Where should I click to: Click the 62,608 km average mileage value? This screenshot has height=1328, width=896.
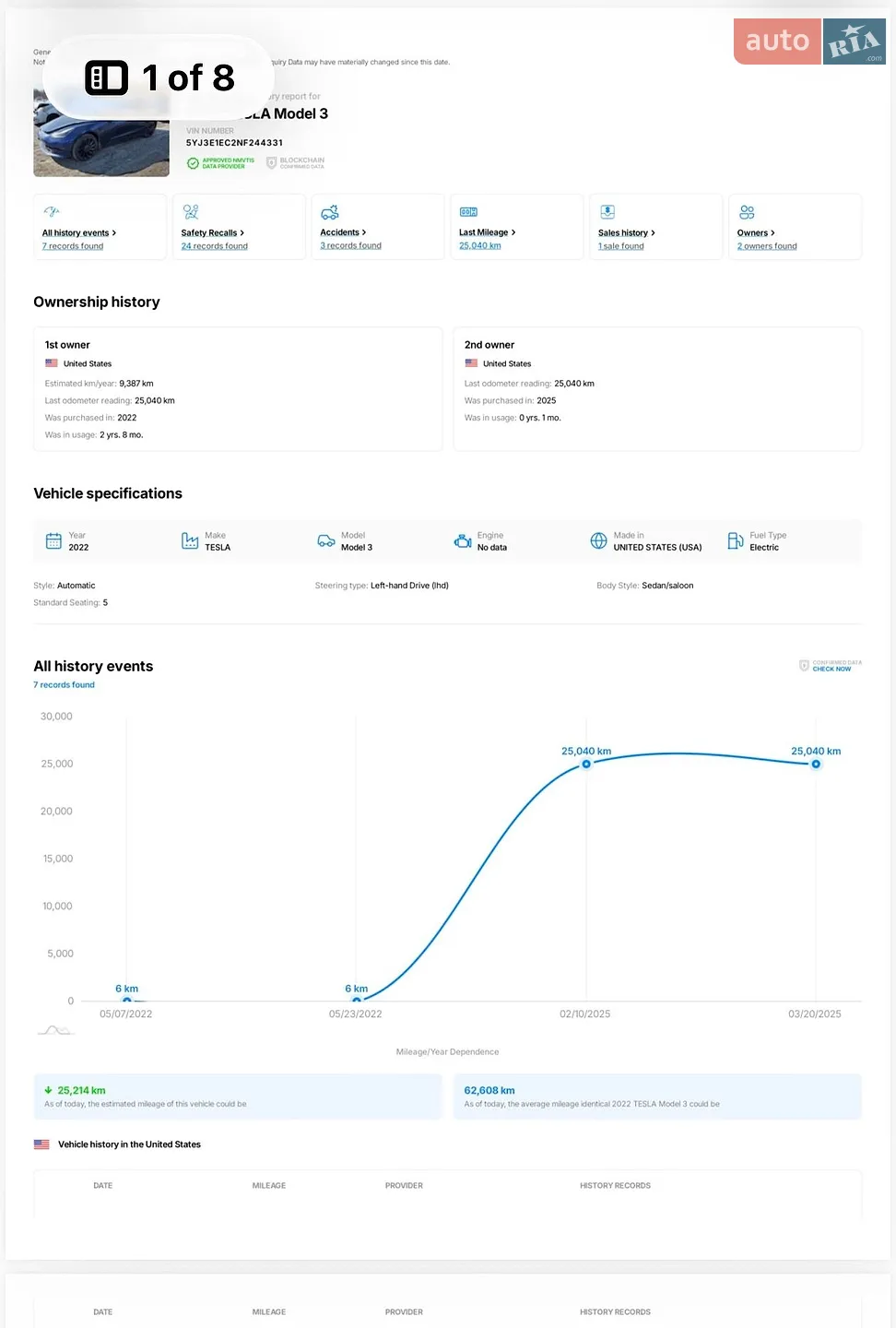[x=489, y=1090]
